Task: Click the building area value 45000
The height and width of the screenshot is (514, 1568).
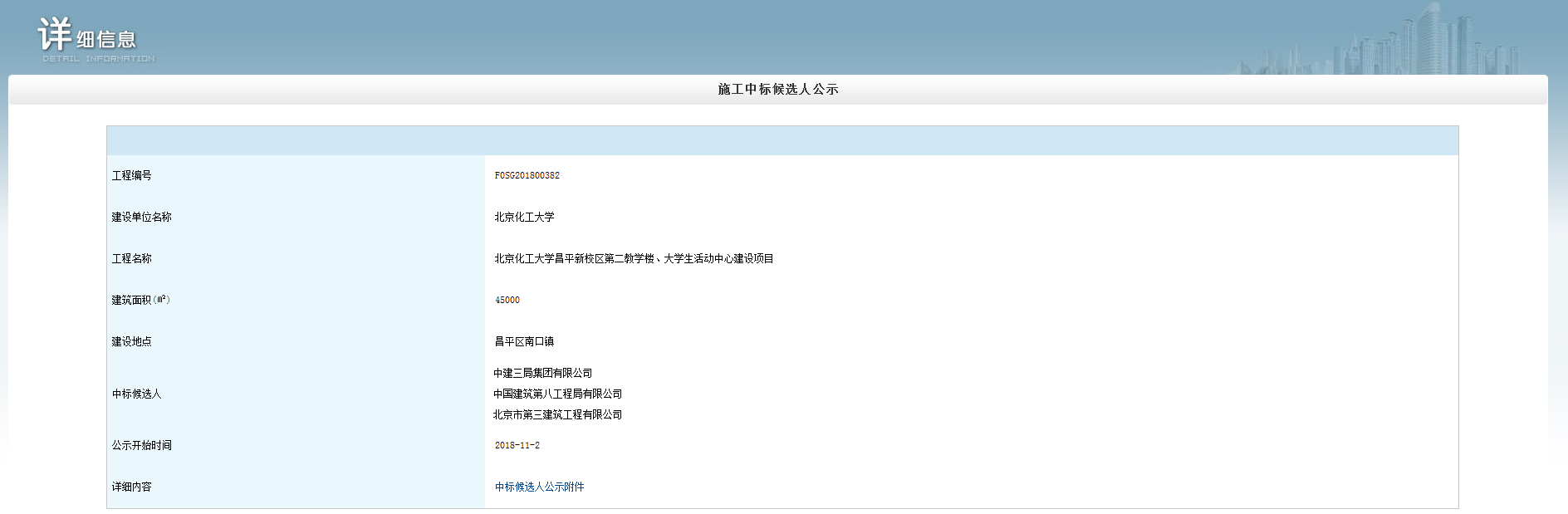Action: point(507,301)
